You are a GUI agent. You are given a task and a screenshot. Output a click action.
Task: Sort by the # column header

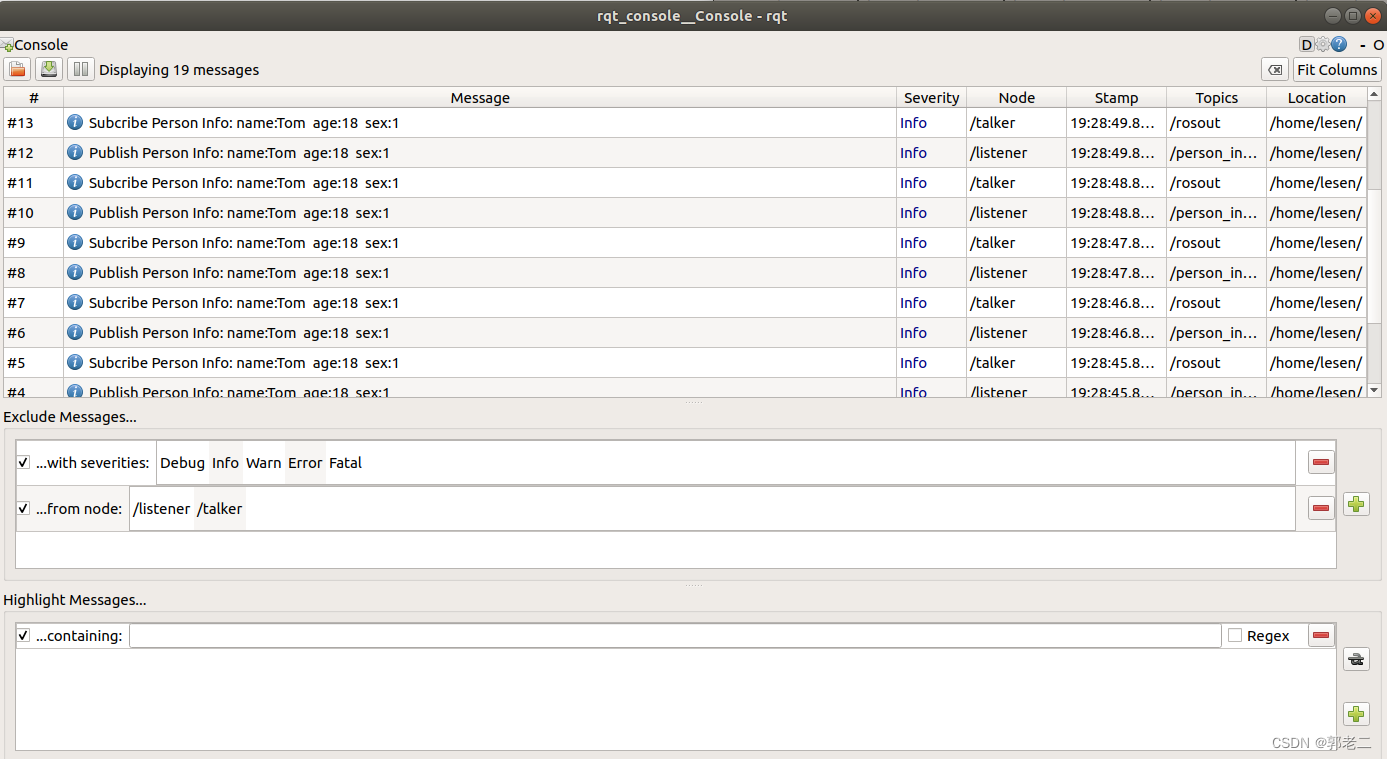34,98
